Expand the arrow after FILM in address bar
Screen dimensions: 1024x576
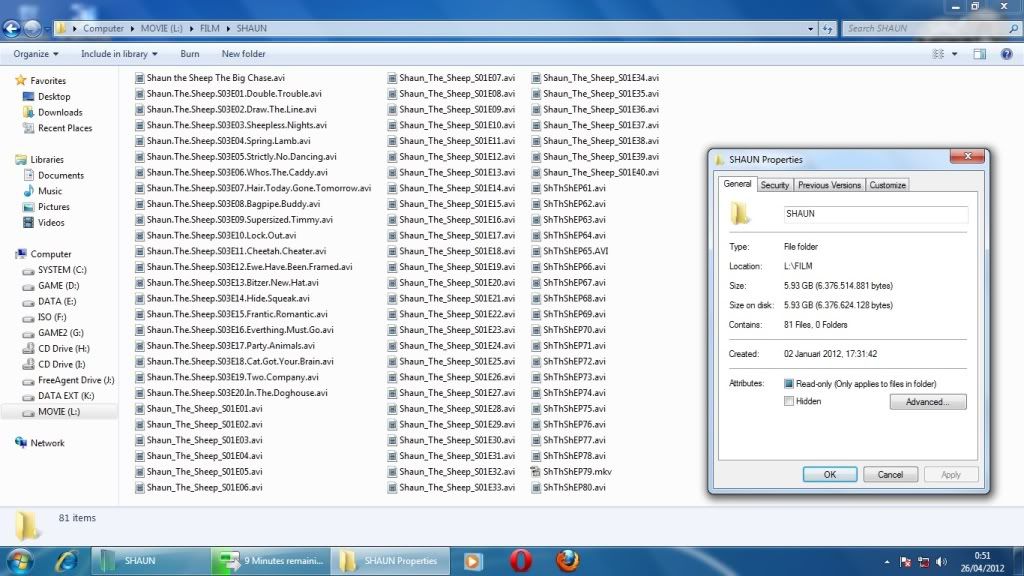tap(228, 29)
